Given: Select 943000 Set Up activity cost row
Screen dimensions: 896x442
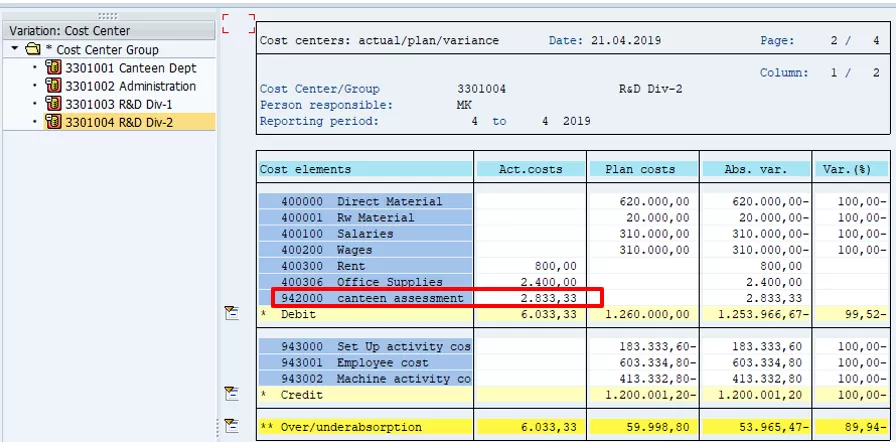Looking at the screenshot, I should [x=365, y=346].
